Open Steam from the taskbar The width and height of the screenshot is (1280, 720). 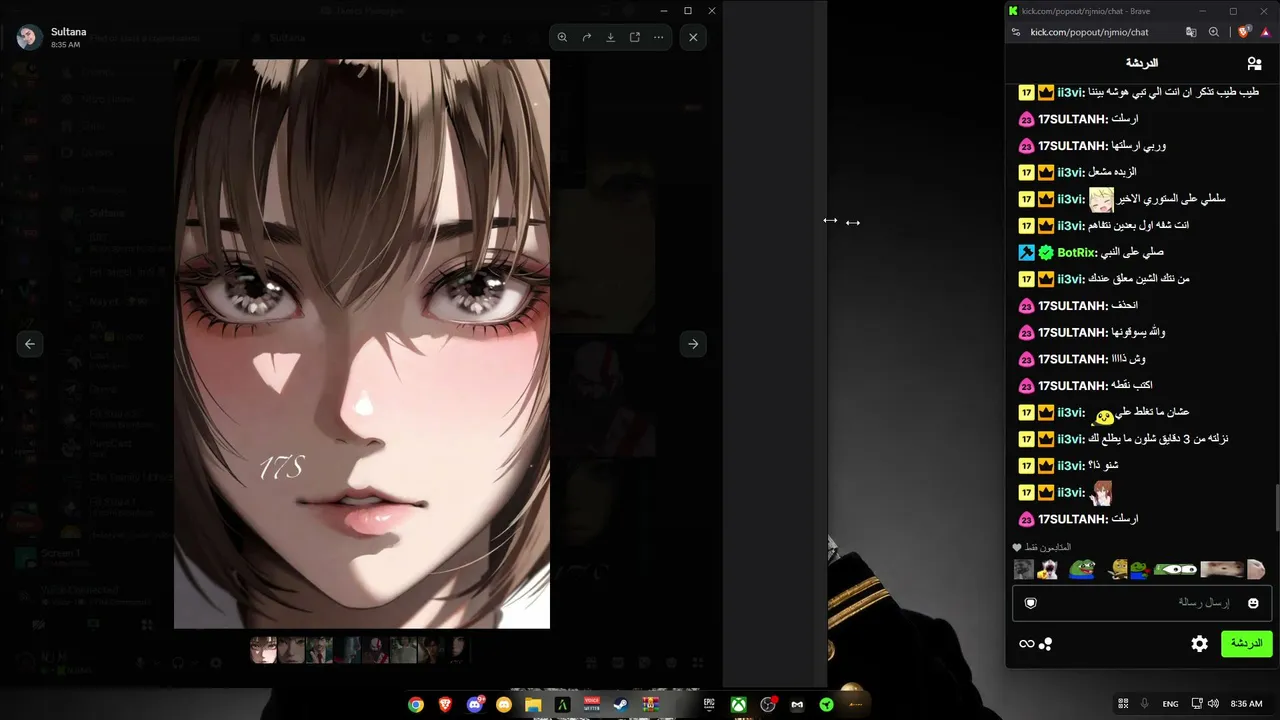[x=621, y=704]
